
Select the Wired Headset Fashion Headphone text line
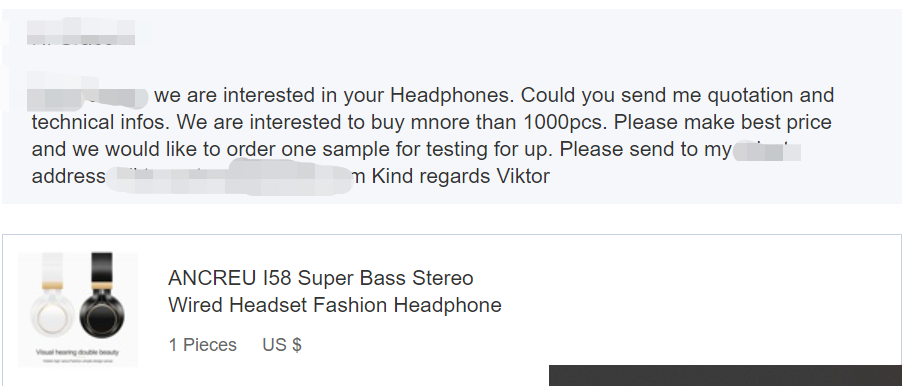(335, 305)
